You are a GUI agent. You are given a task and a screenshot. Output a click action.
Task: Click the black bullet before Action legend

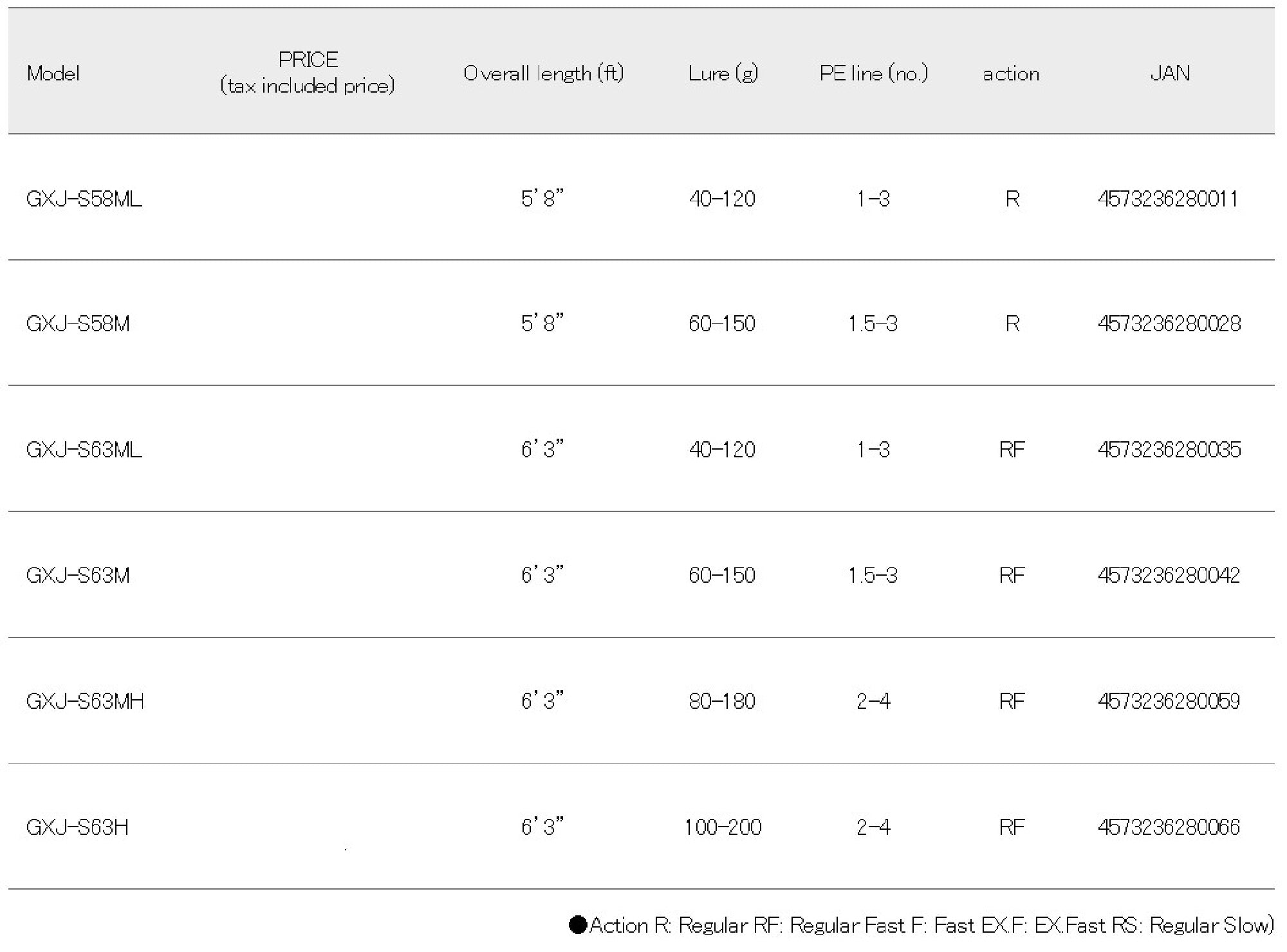[x=578, y=925]
